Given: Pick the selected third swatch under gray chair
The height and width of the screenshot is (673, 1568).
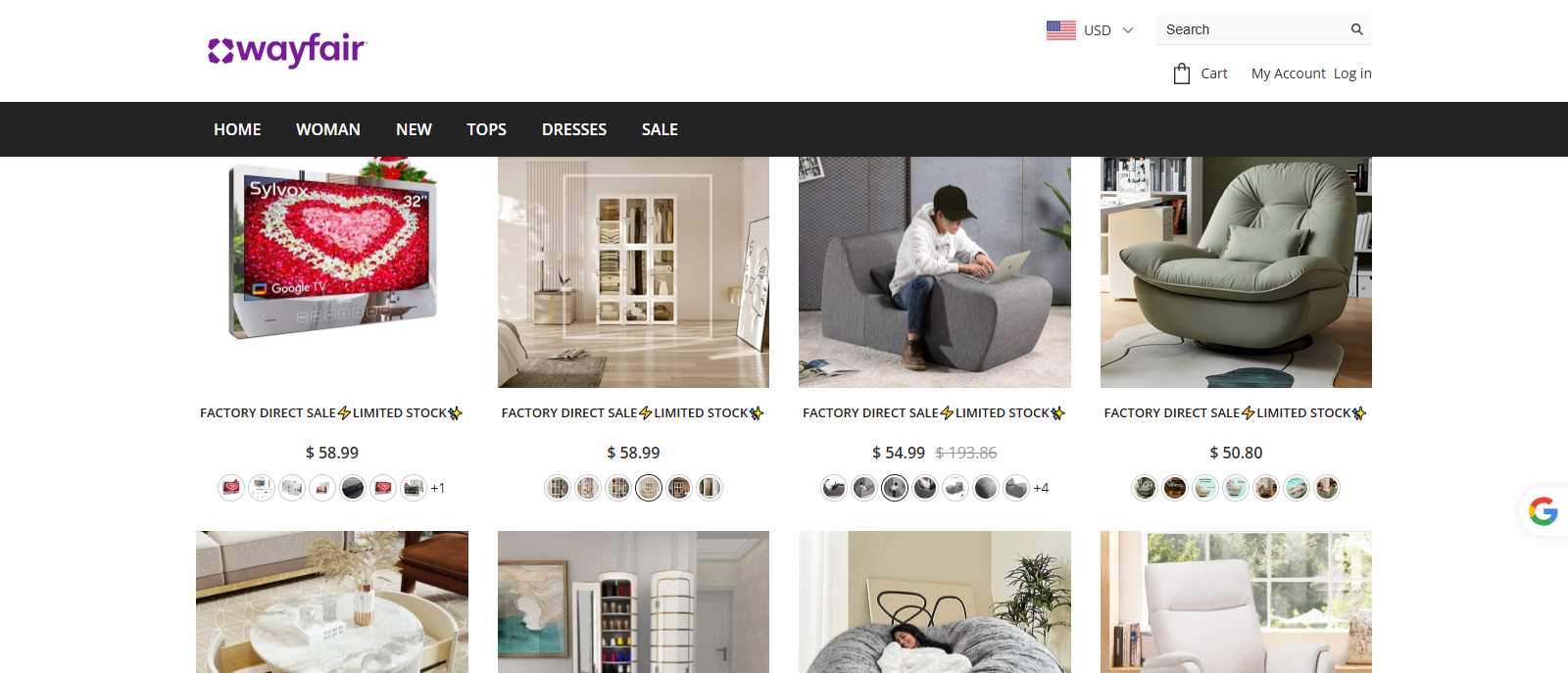Looking at the screenshot, I should click(x=895, y=488).
